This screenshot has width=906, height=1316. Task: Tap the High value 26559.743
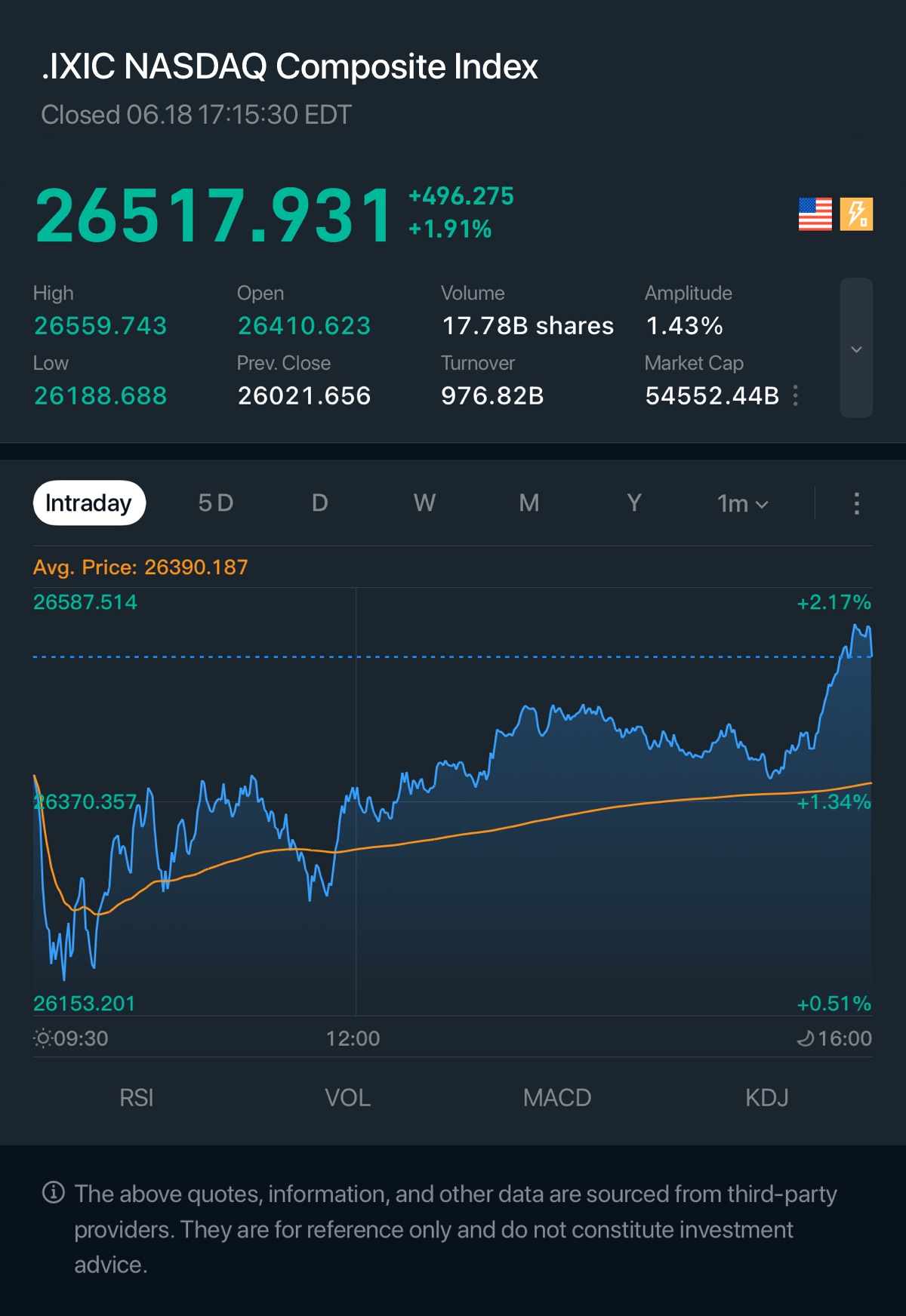pos(100,326)
